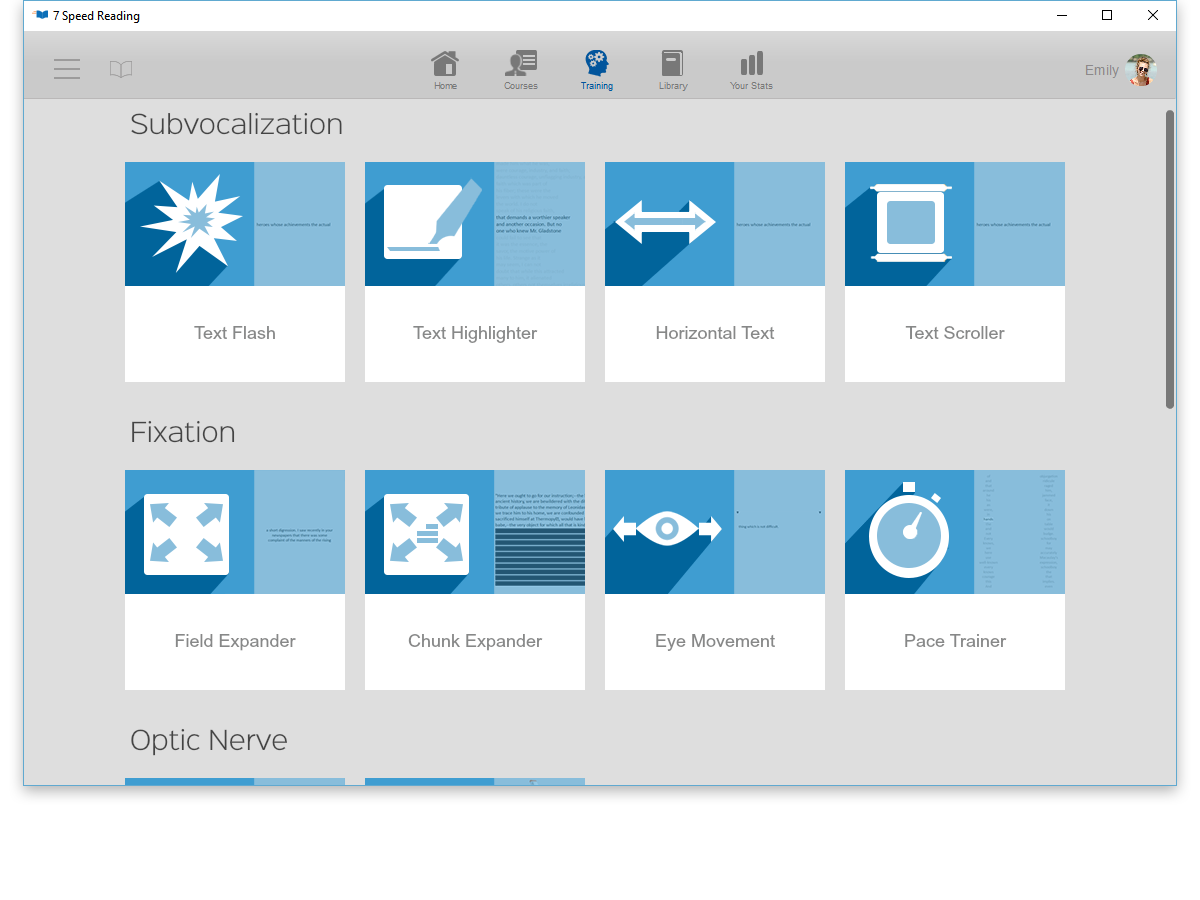Screen dimensions: 1200x900
Task: Click the Home tab label
Action: point(445,86)
